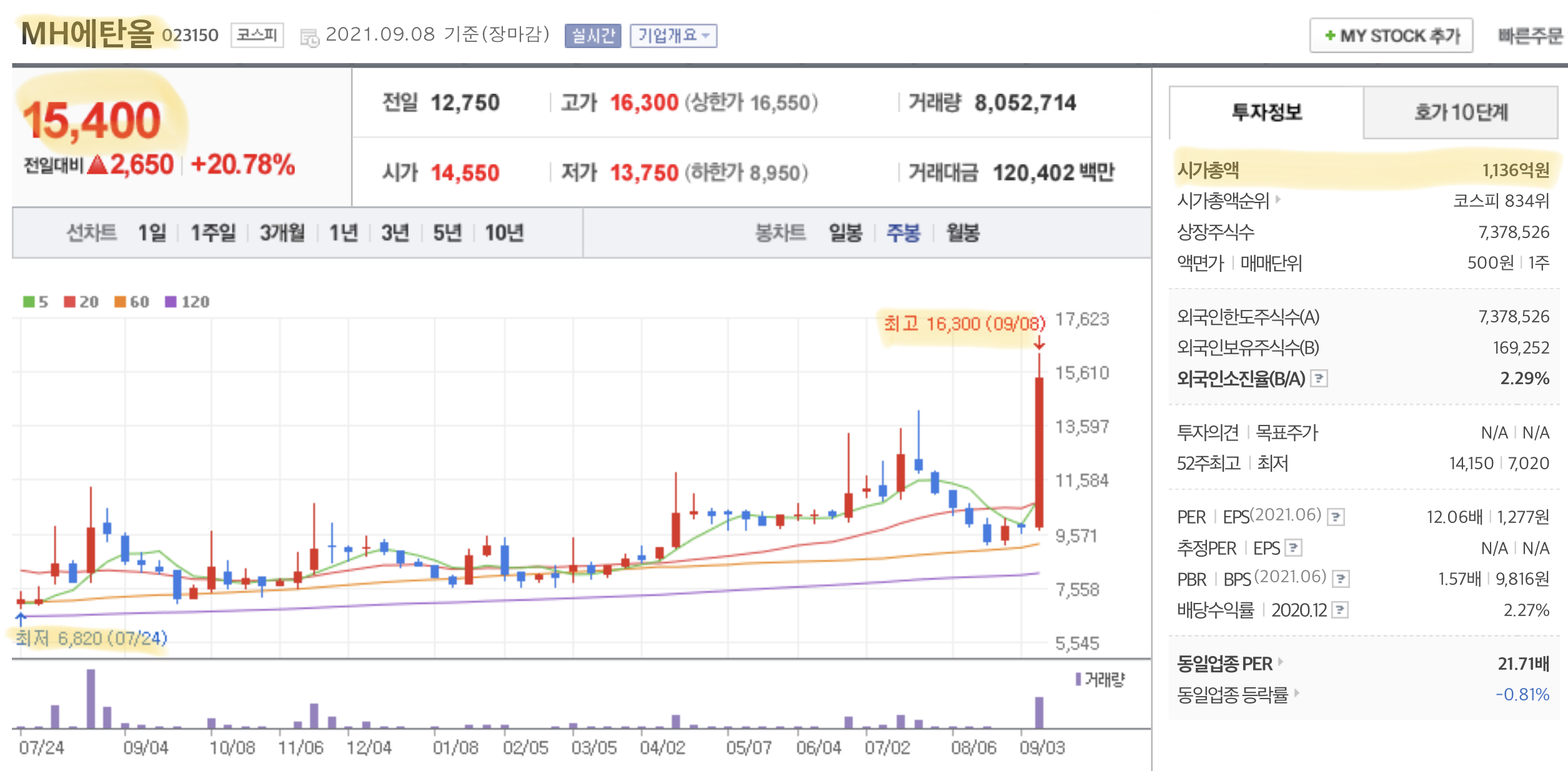Select the 1주일 line chart period

pyautogui.click(x=213, y=233)
